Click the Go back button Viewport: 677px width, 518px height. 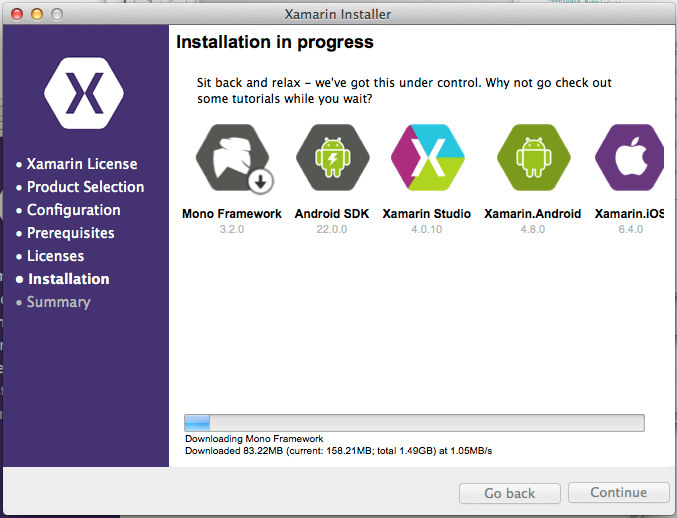coord(509,493)
